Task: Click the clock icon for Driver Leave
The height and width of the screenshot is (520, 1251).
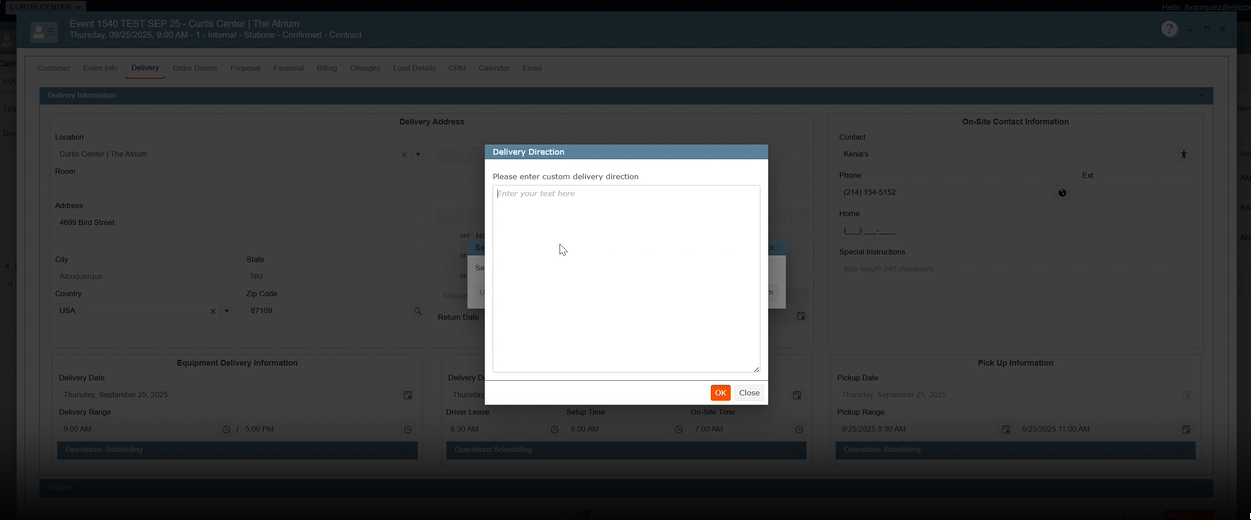Action: tap(555, 430)
